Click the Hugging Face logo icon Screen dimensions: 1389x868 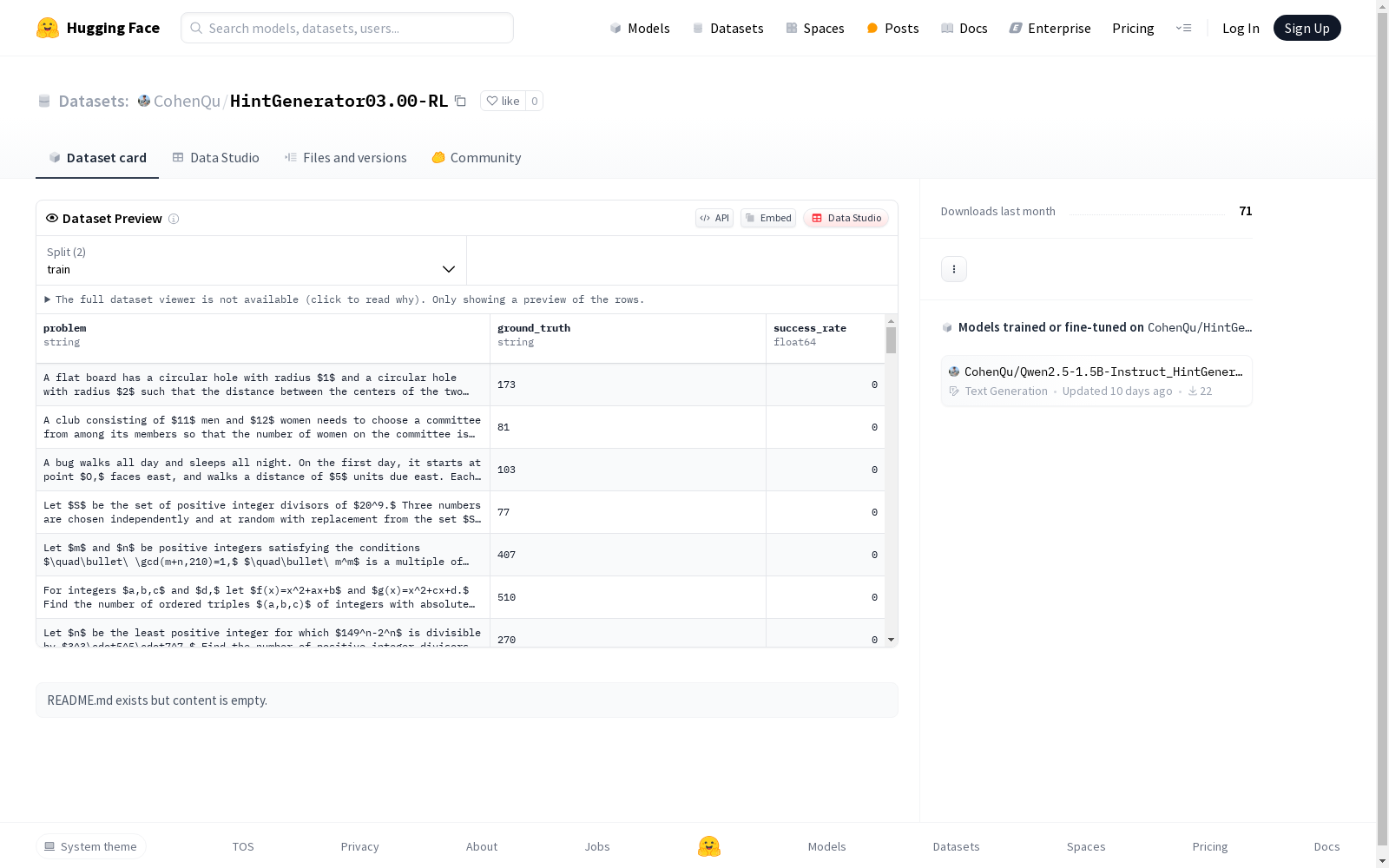click(x=48, y=28)
